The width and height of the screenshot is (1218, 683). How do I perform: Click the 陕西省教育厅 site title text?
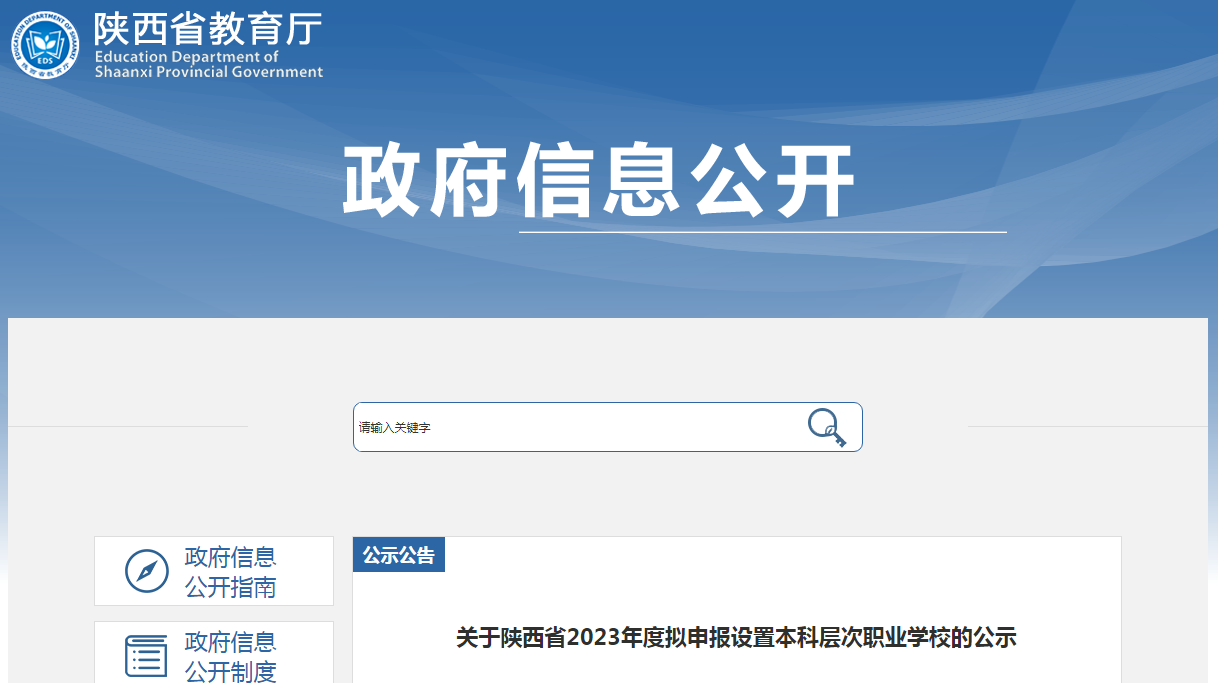coord(208,28)
